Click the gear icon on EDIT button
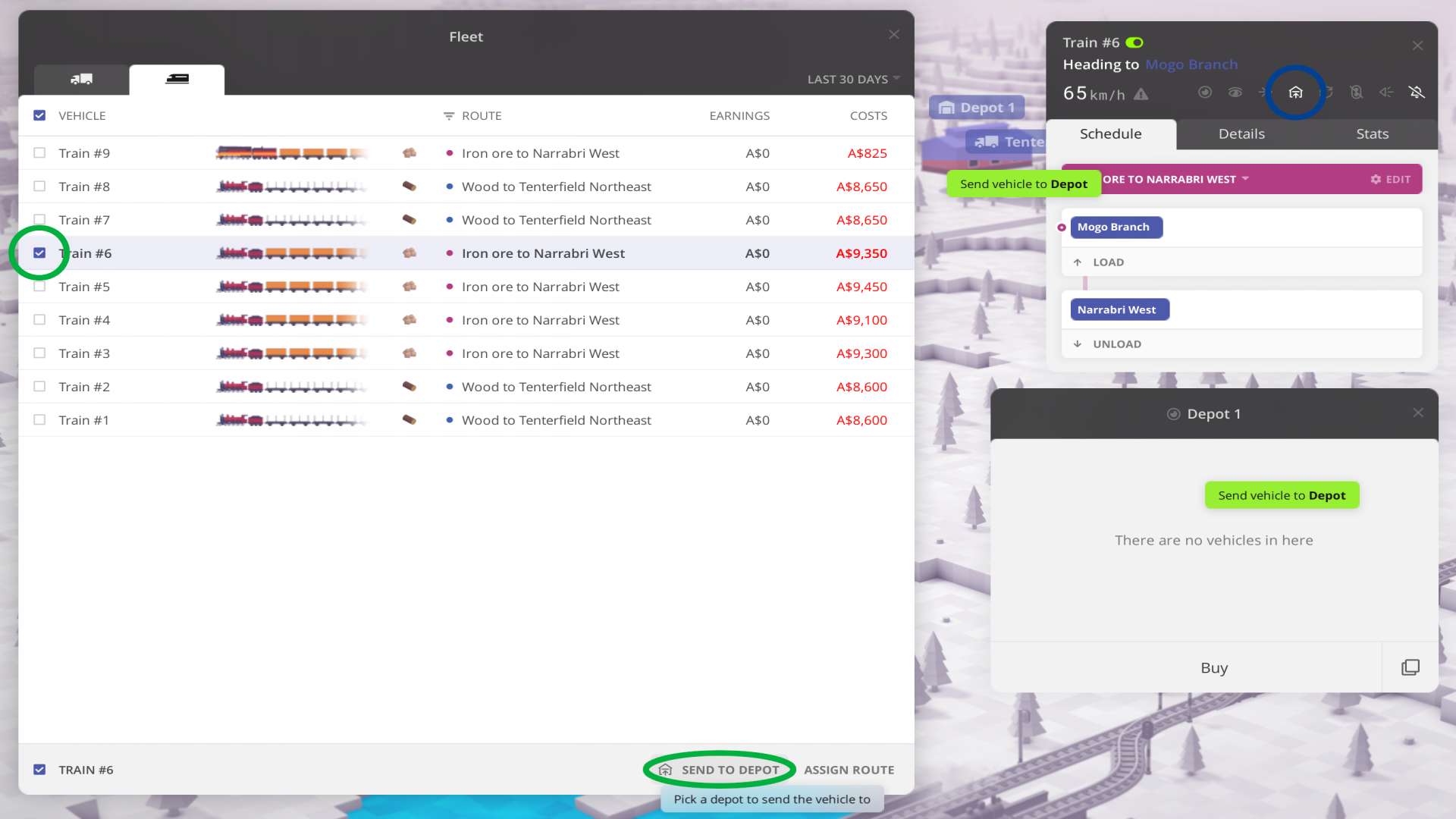Viewport: 1456px width, 819px height. pos(1376,180)
